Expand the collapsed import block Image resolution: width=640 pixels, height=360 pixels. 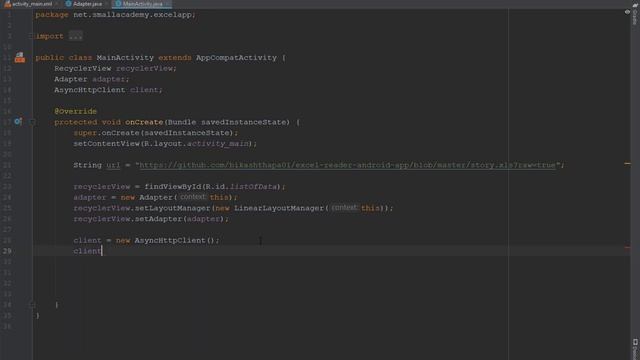pos(31,36)
